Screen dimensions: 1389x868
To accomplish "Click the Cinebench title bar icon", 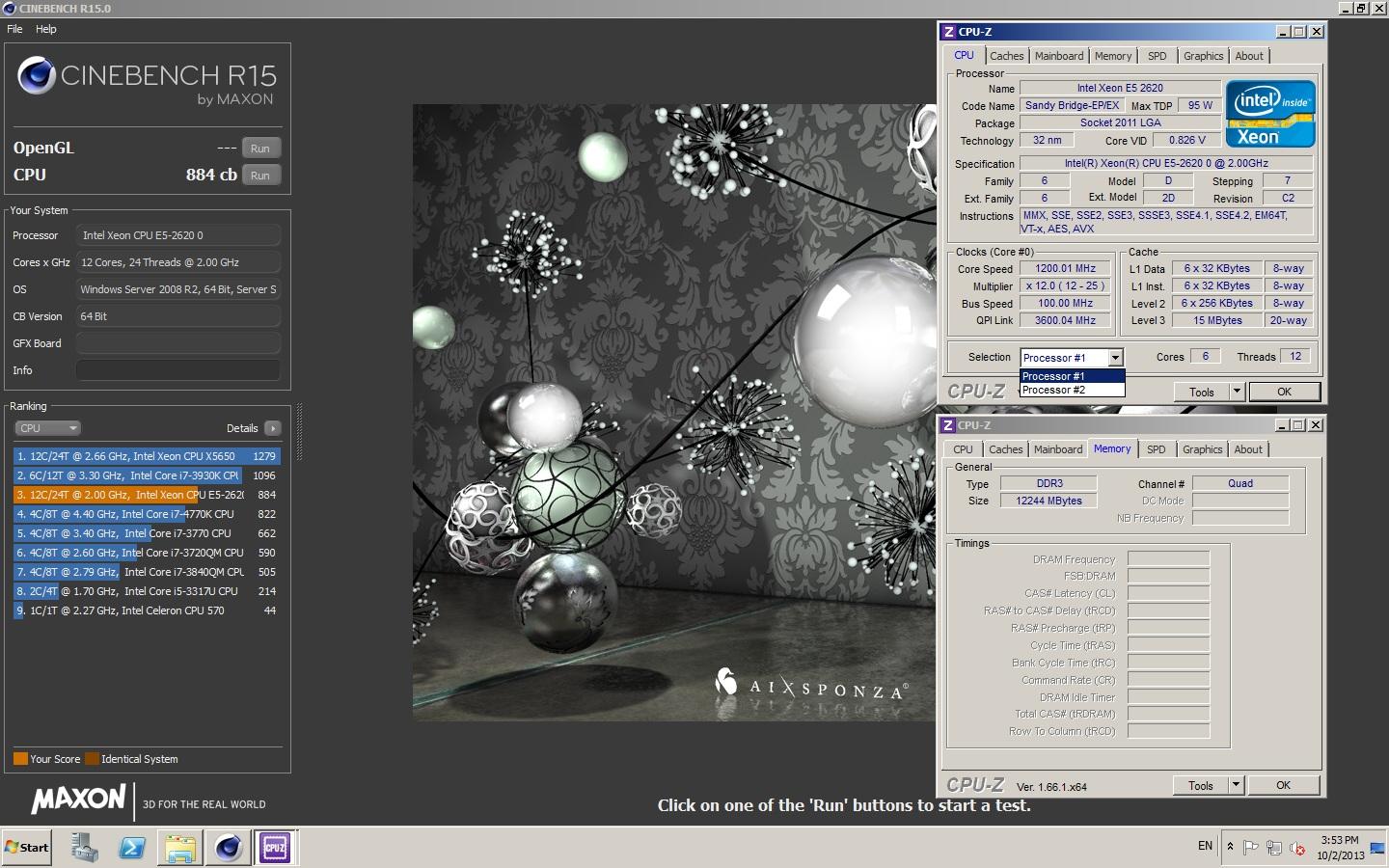I will (x=10, y=9).
